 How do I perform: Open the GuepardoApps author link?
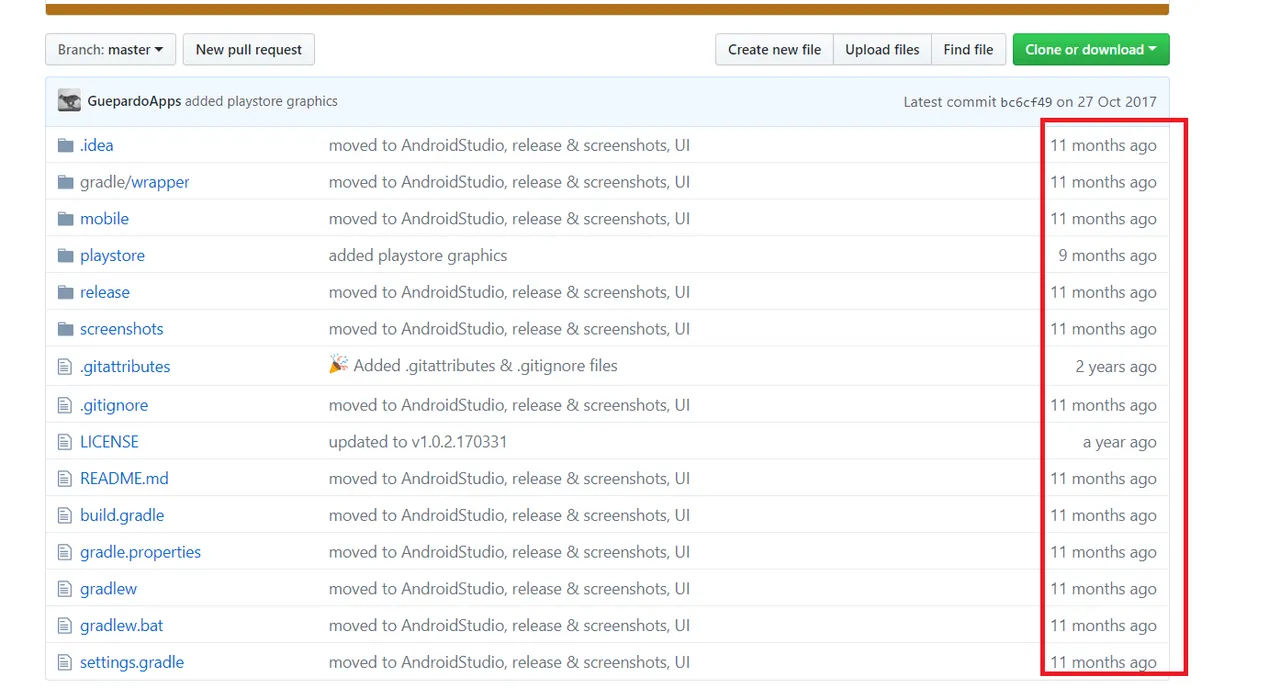tap(134, 101)
